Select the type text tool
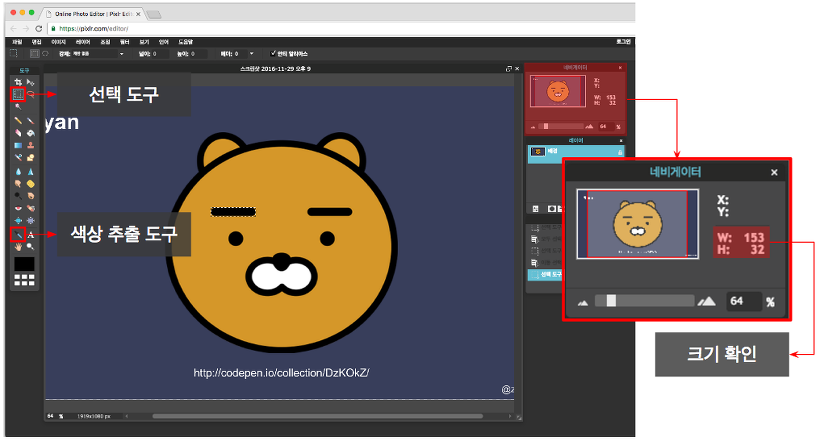The width and height of the screenshot is (820, 441). (31, 233)
